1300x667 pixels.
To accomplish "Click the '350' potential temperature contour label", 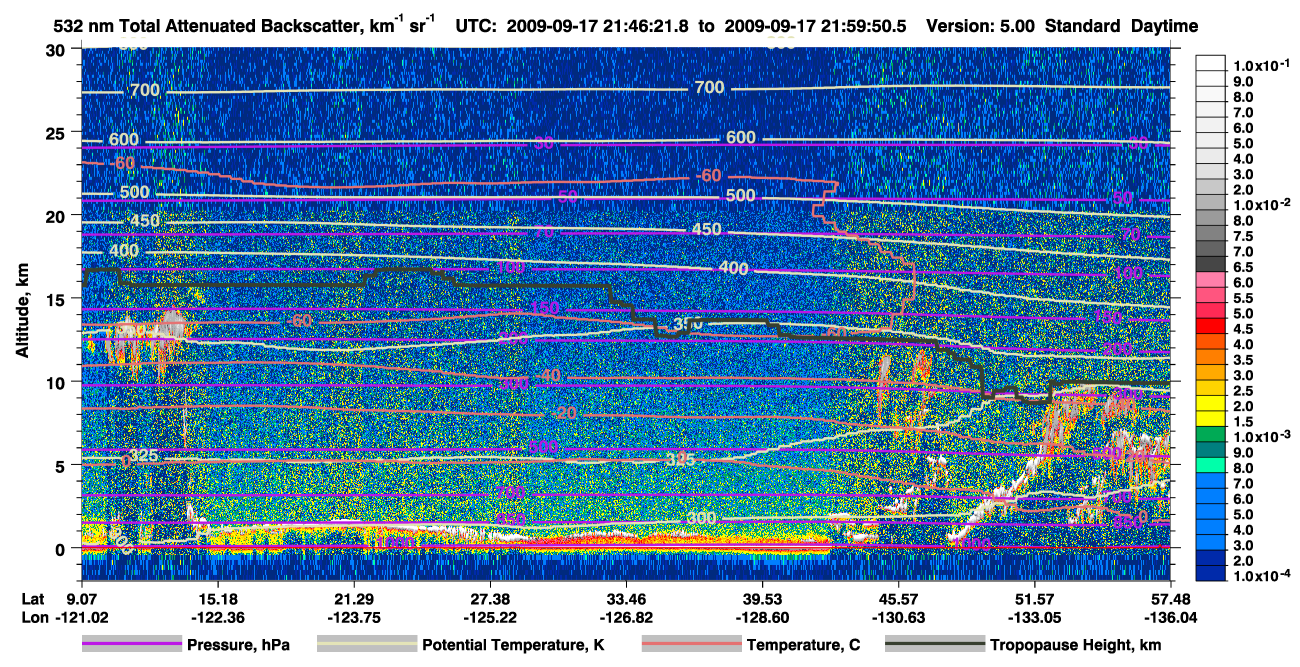I will pos(686,324).
